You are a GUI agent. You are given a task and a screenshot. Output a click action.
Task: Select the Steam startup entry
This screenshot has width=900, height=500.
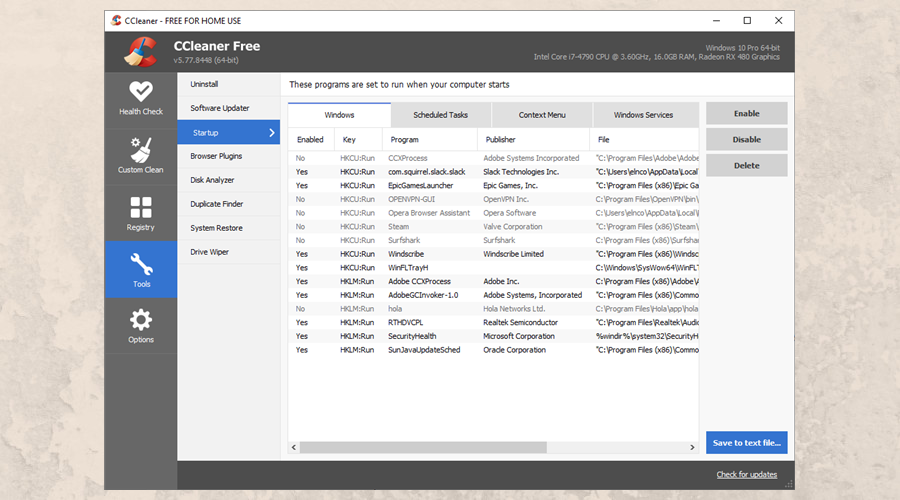(x=494, y=227)
